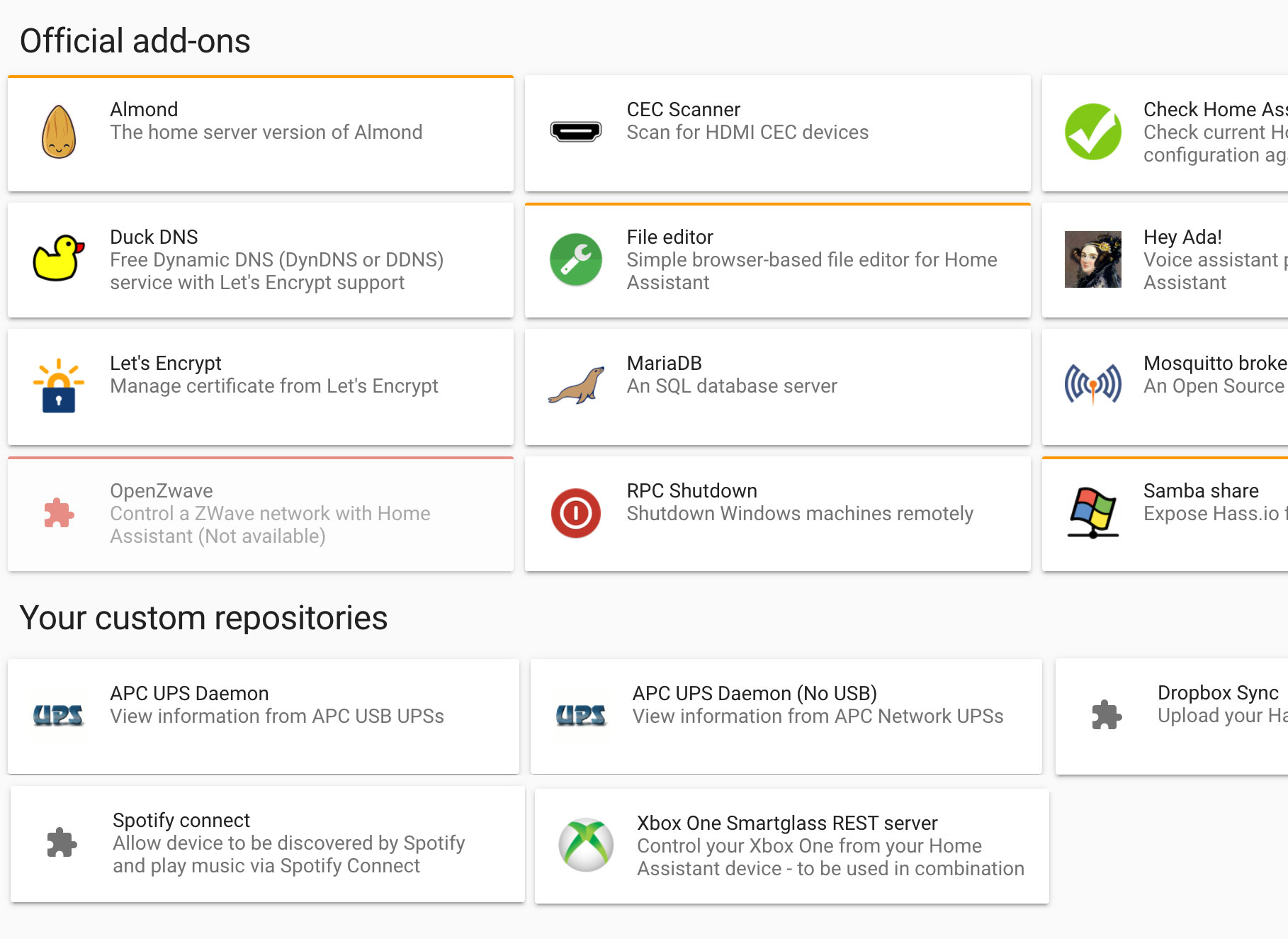The height and width of the screenshot is (939, 1288).
Task: Click the Spotify connect puzzle piece icon
Action: click(62, 843)
